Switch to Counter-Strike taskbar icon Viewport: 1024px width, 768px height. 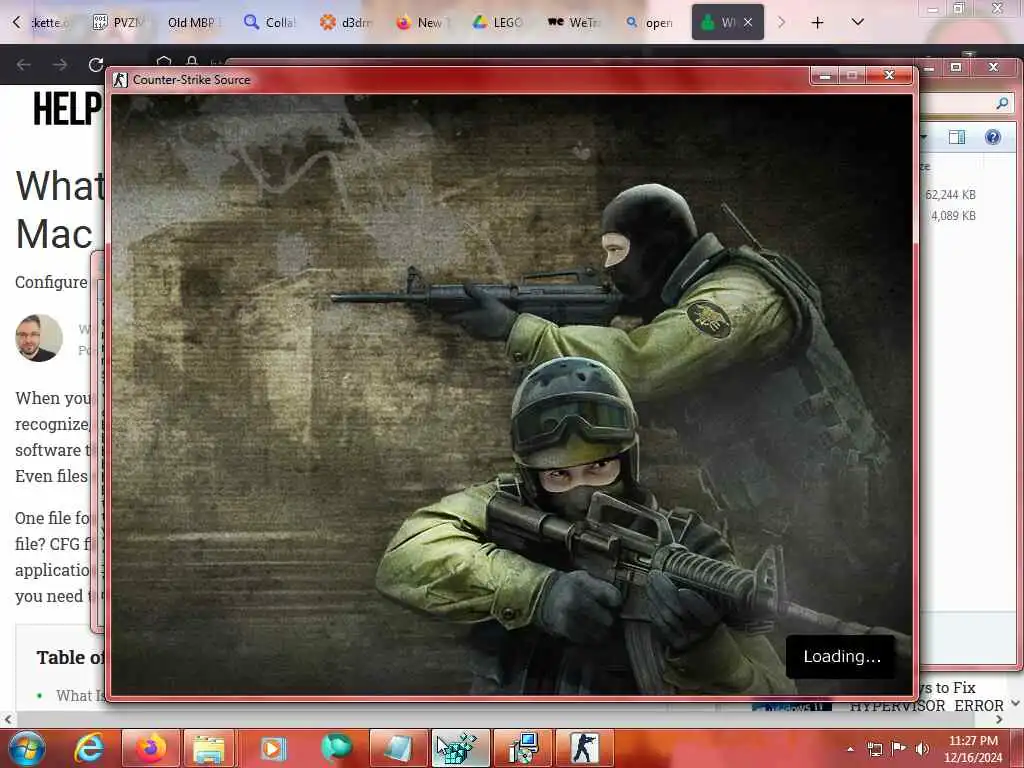[x=584, y=748]
